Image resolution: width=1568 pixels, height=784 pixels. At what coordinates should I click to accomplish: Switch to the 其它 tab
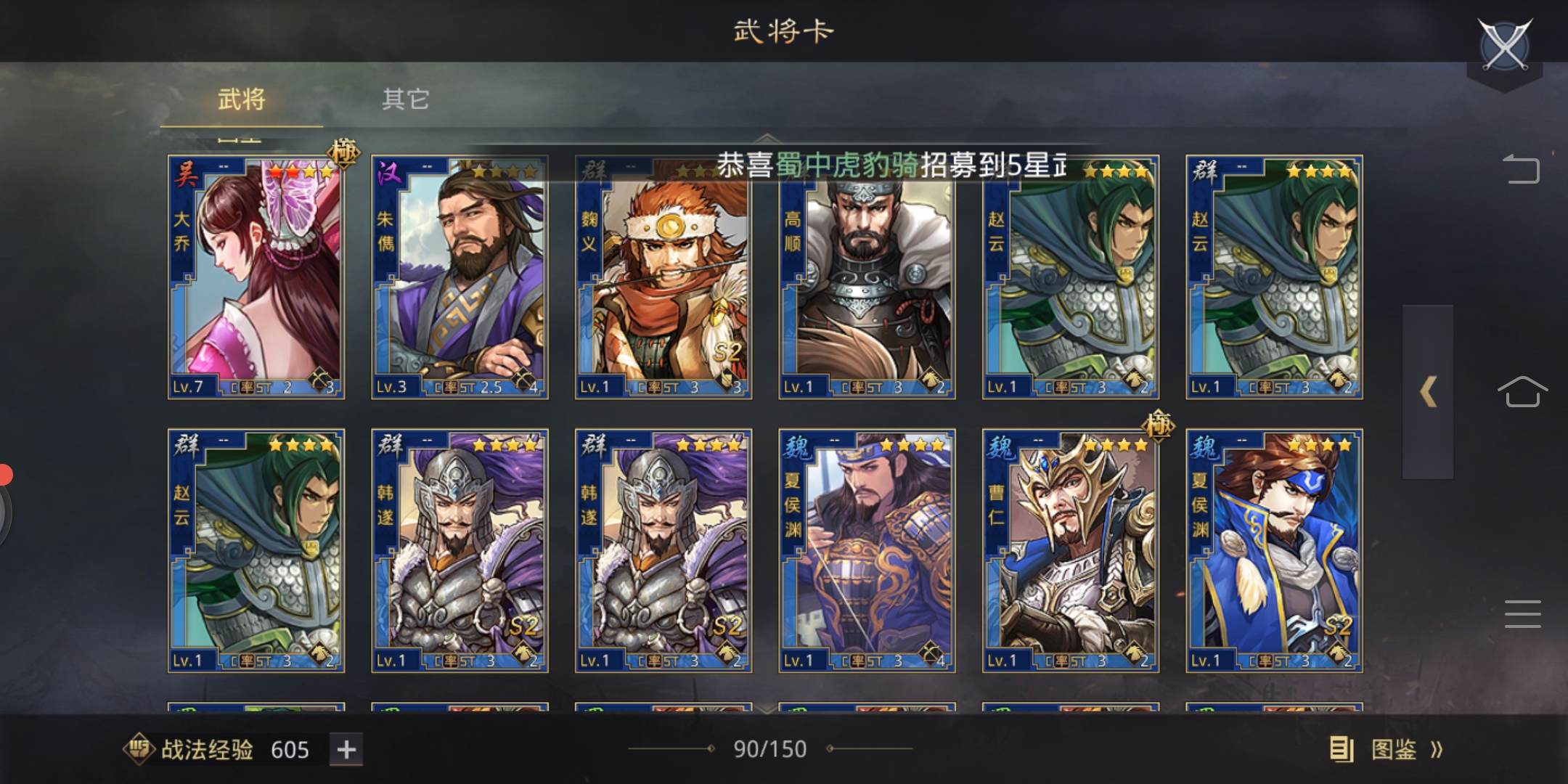405,99
